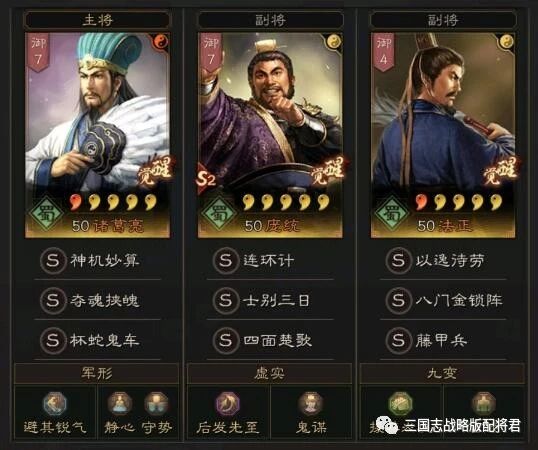Click the 军形 tactics section header
Screen dimensions: 538x450
[96, 373]
